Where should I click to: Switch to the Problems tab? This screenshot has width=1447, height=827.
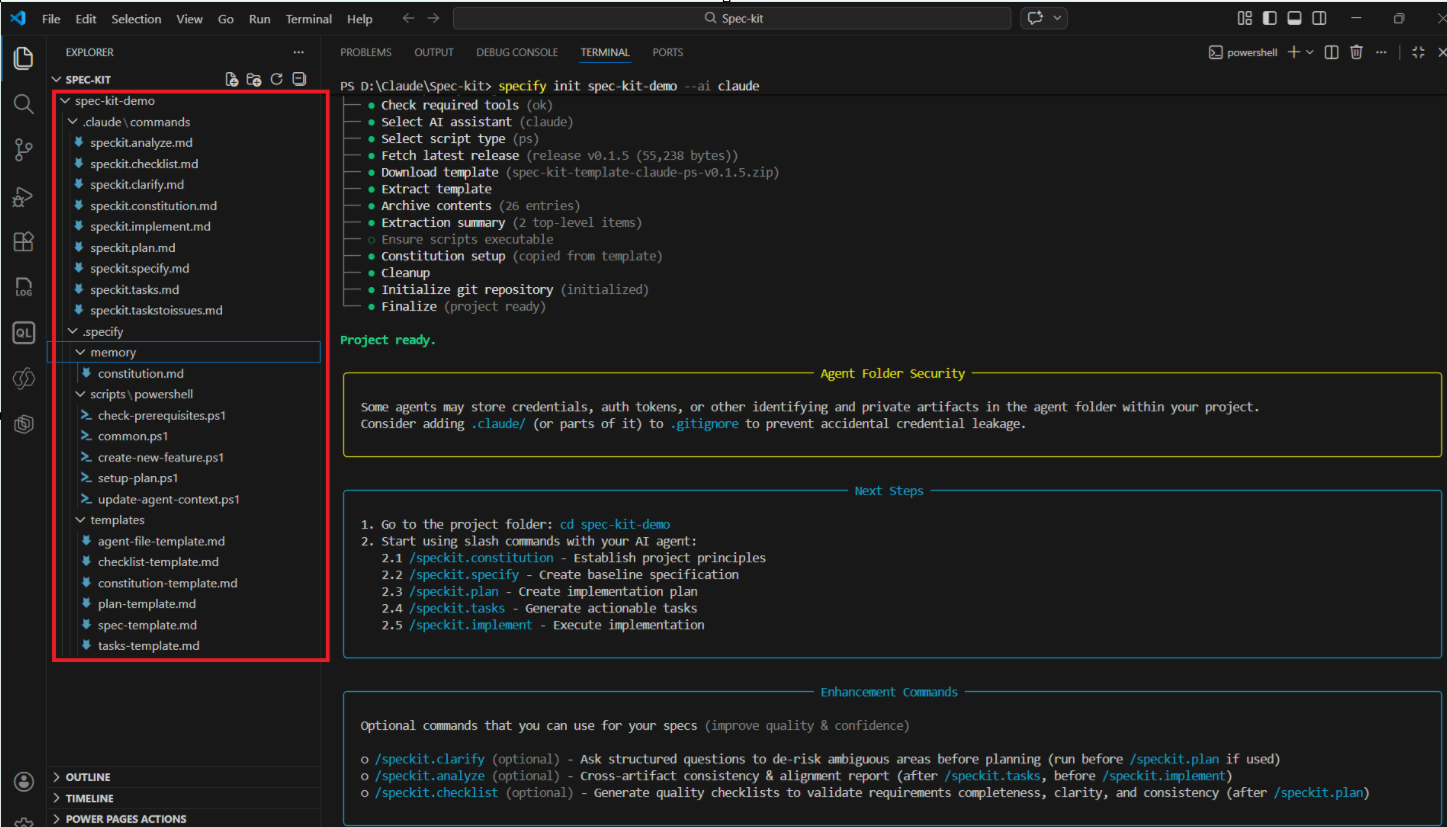tap(365, 52)
